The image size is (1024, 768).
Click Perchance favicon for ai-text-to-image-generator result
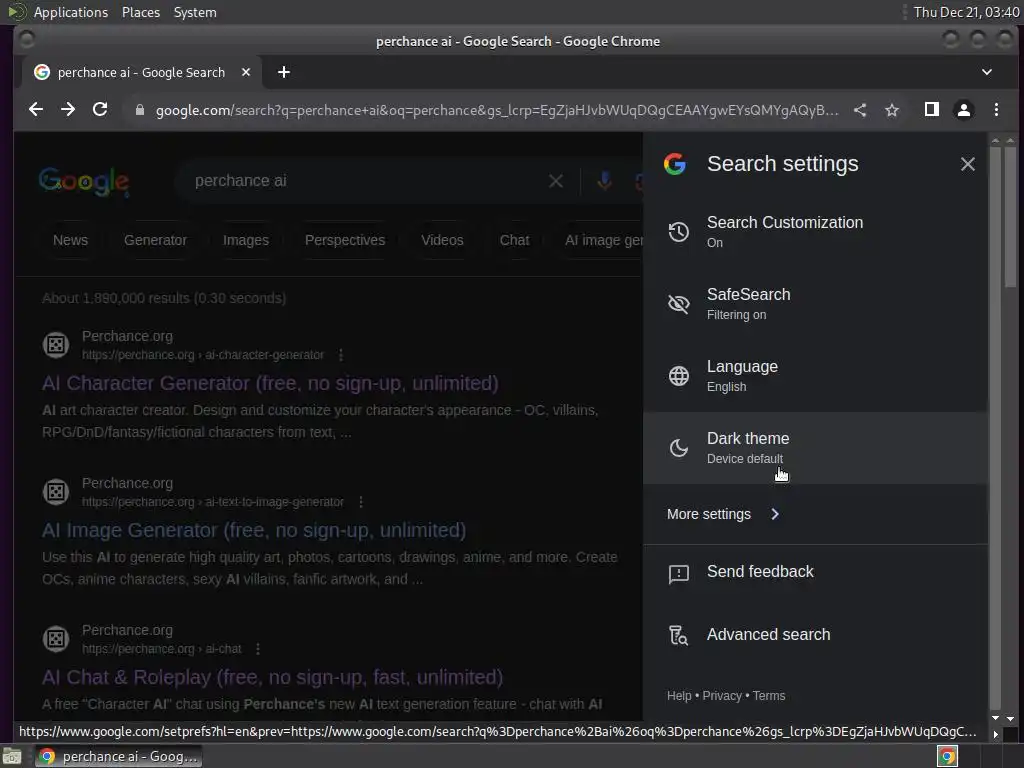(x=56, y=492)
